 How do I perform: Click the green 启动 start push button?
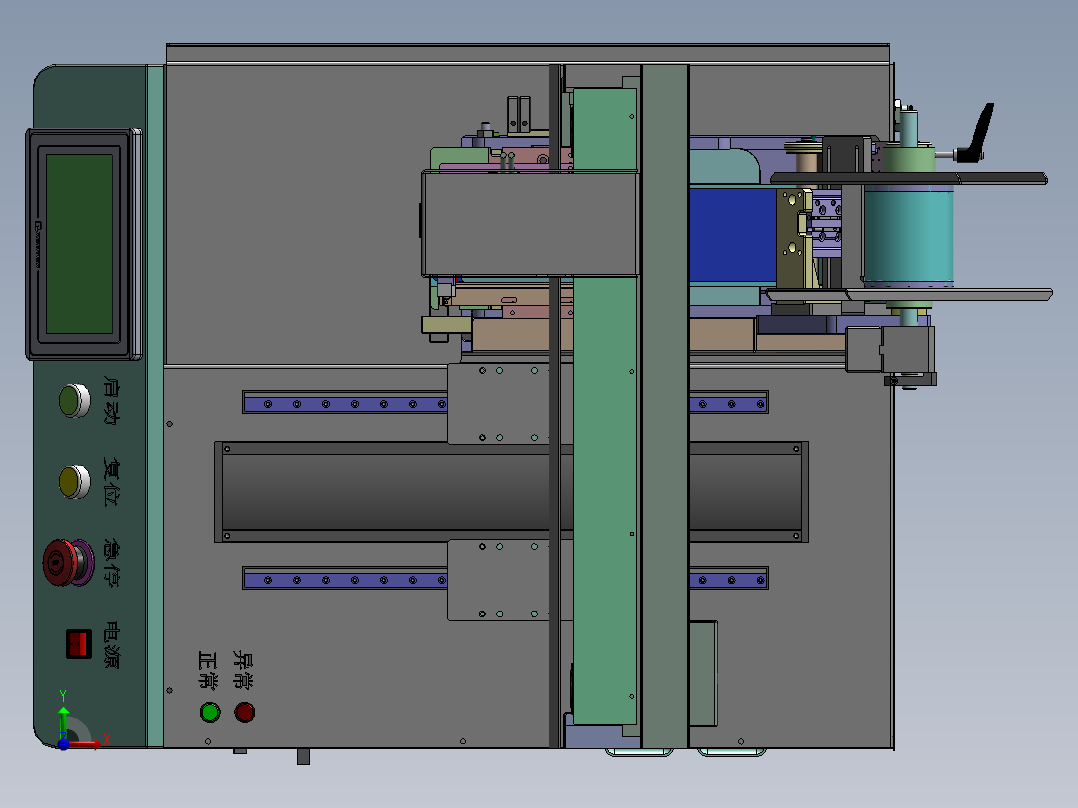[x=74, y=401]
